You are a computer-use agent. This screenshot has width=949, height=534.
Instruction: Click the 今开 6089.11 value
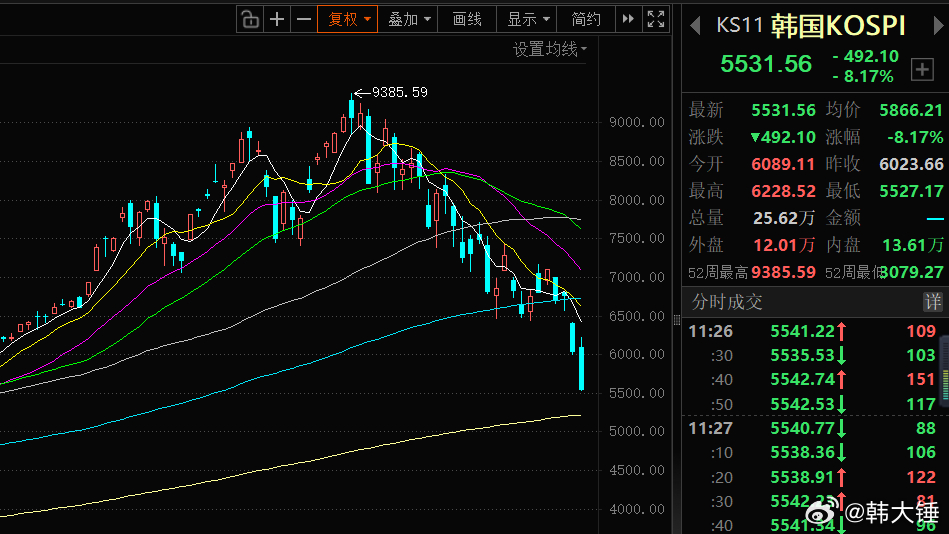[783, 164]
